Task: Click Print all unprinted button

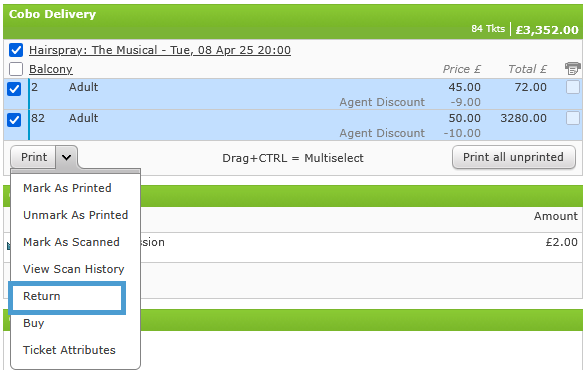Action: click(513, 157)
